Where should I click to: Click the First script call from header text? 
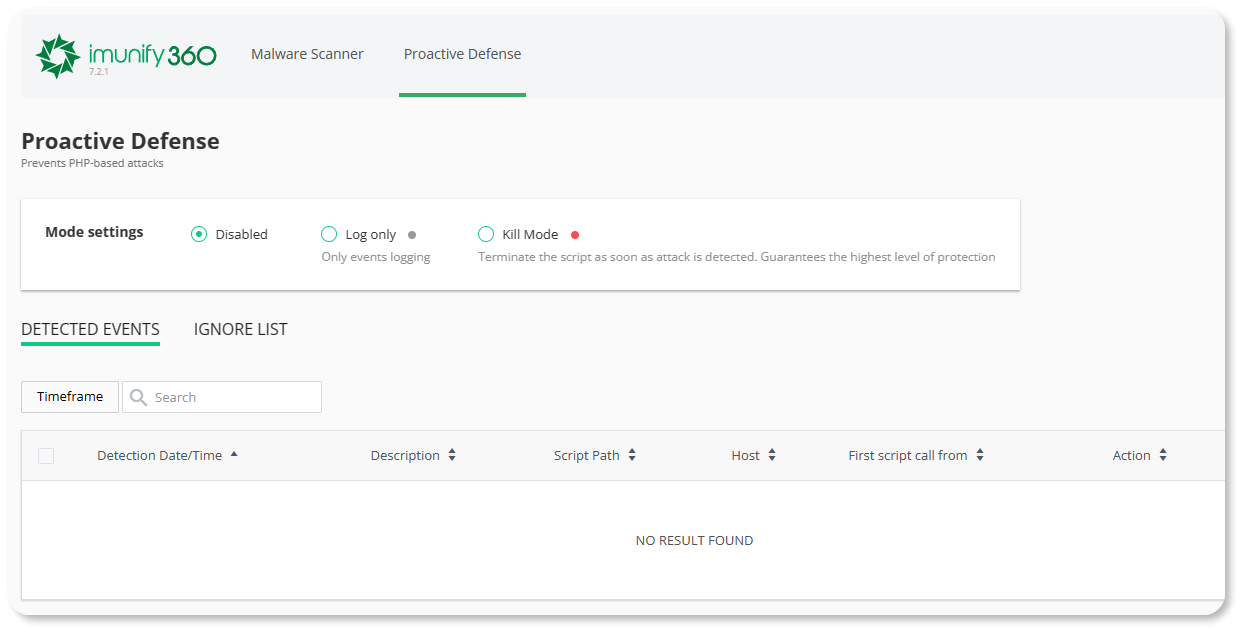click(908, 455)
